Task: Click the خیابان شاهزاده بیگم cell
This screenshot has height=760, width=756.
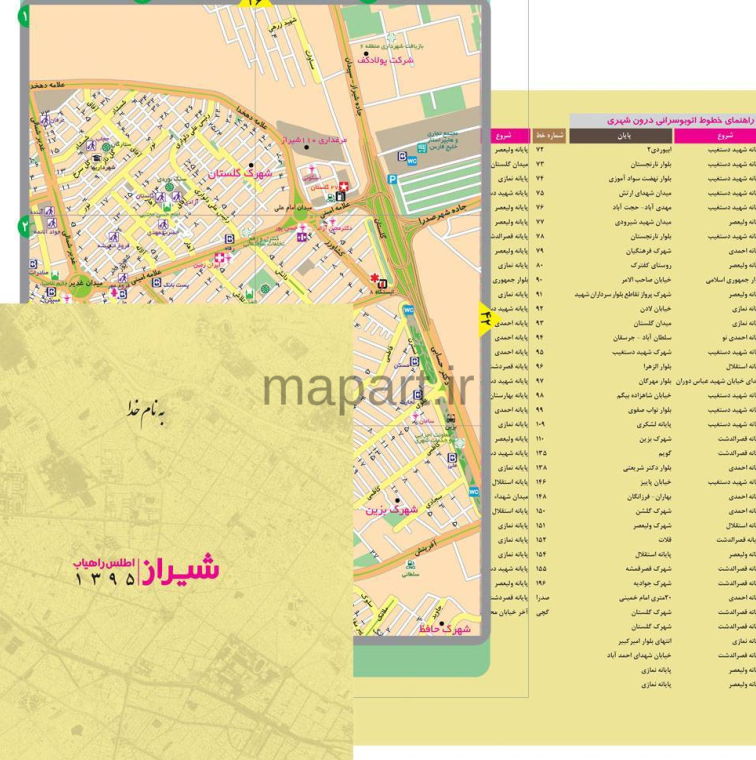Action: pos(644,396)
